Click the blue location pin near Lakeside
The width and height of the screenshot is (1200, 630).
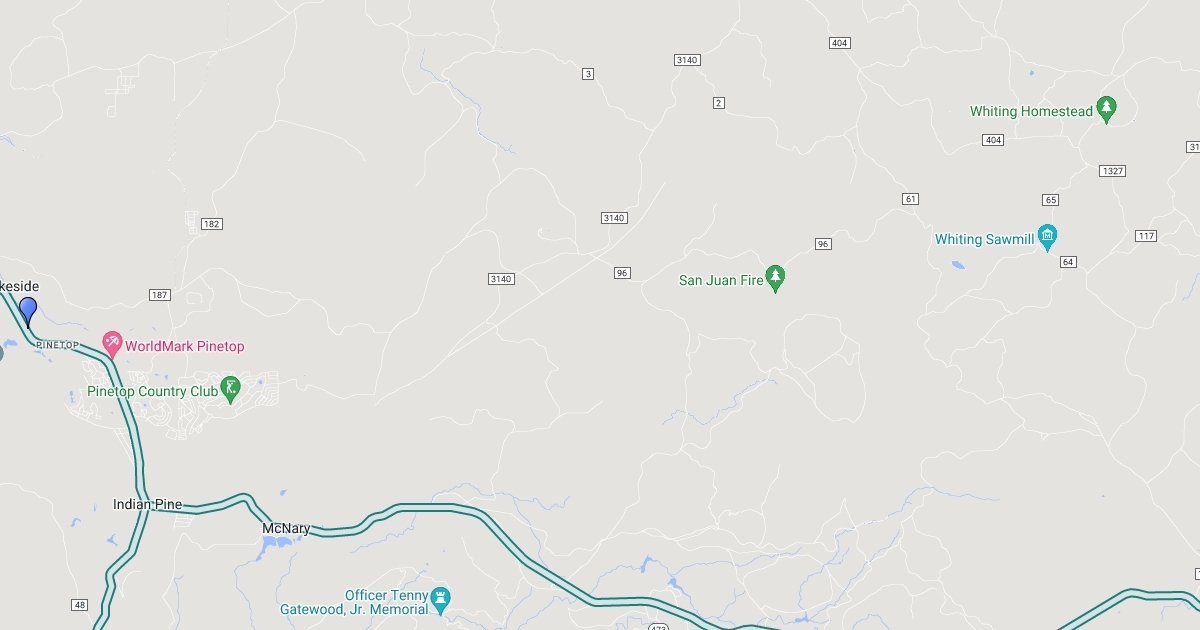pyautogui.click(x=28, y=311)
